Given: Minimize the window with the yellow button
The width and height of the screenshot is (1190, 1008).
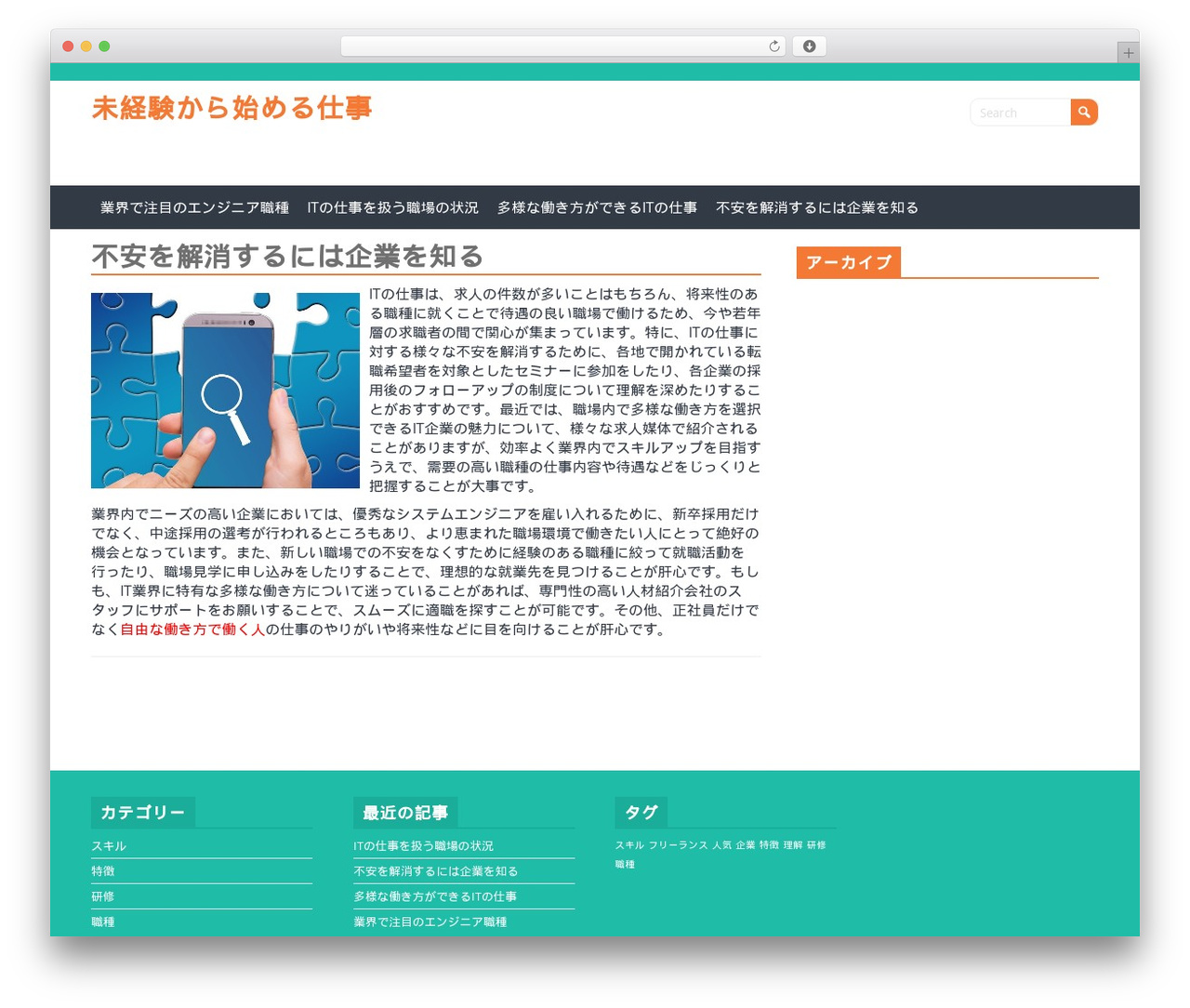Looking at the screenshot, I should pos(86,46).
